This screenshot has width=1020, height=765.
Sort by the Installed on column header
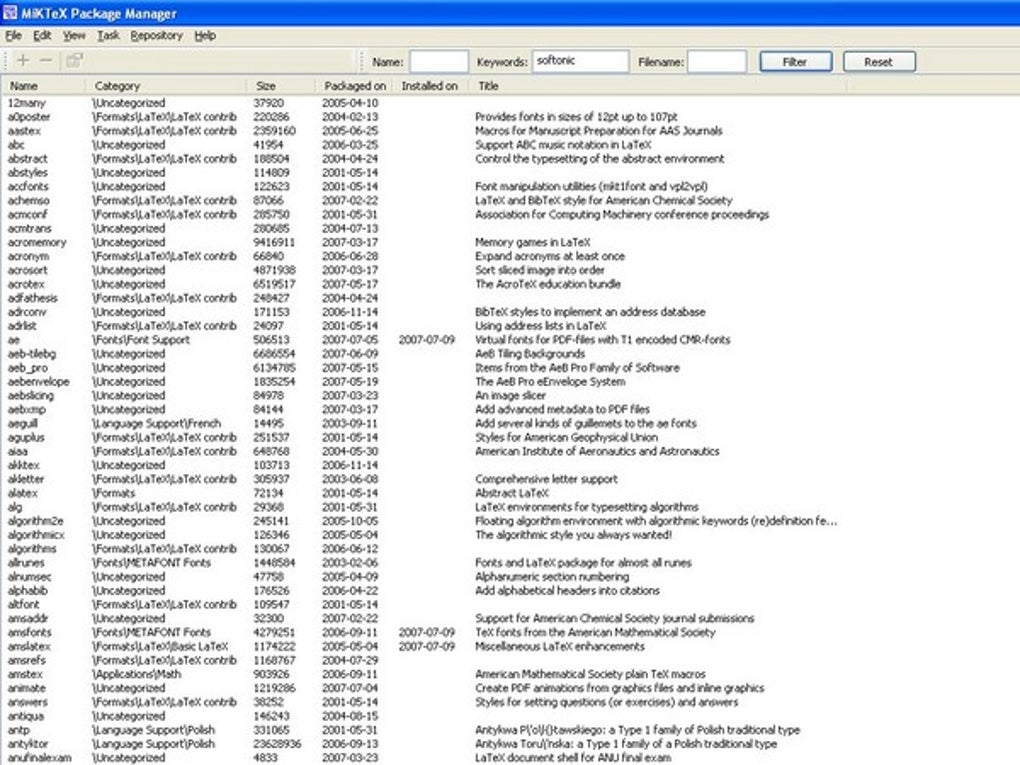[x=431, y=86]
